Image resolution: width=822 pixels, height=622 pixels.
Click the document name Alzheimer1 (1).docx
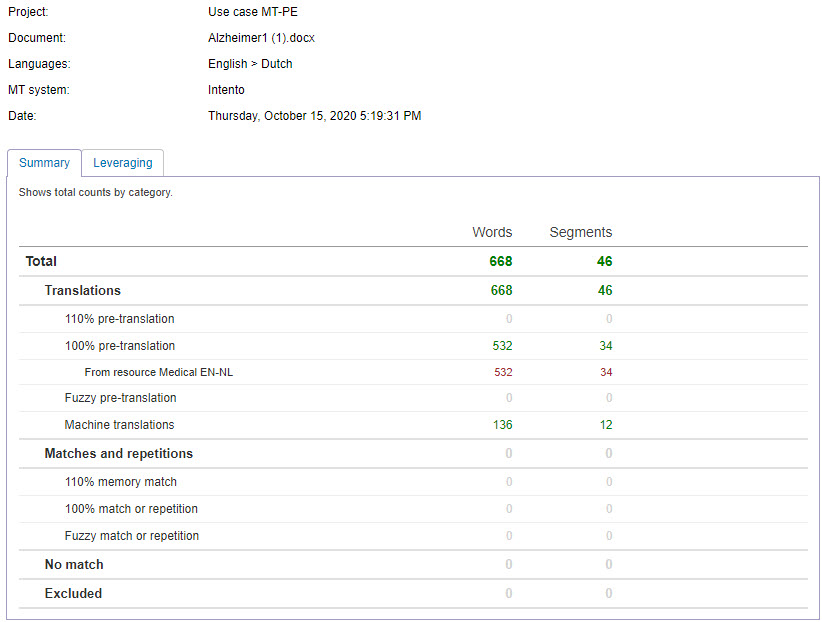tap(261, 38)
